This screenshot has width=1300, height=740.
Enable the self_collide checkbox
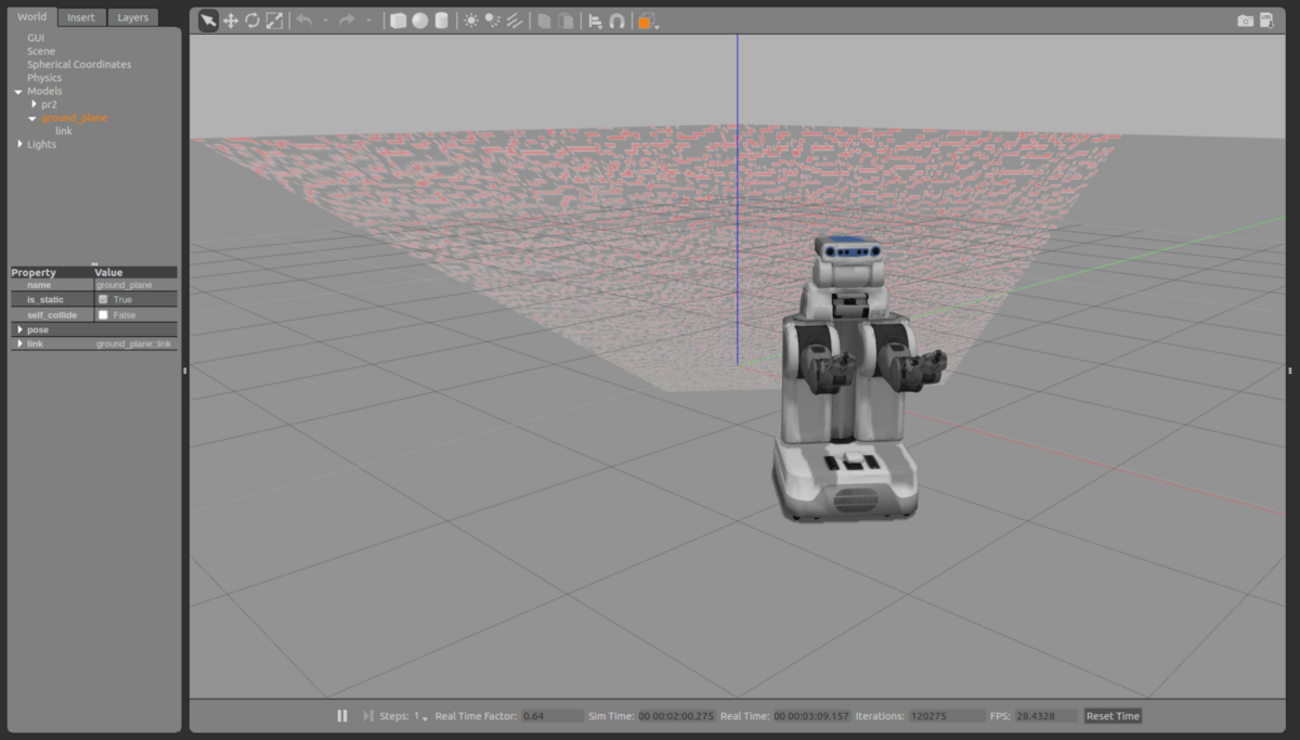point(103,315)
